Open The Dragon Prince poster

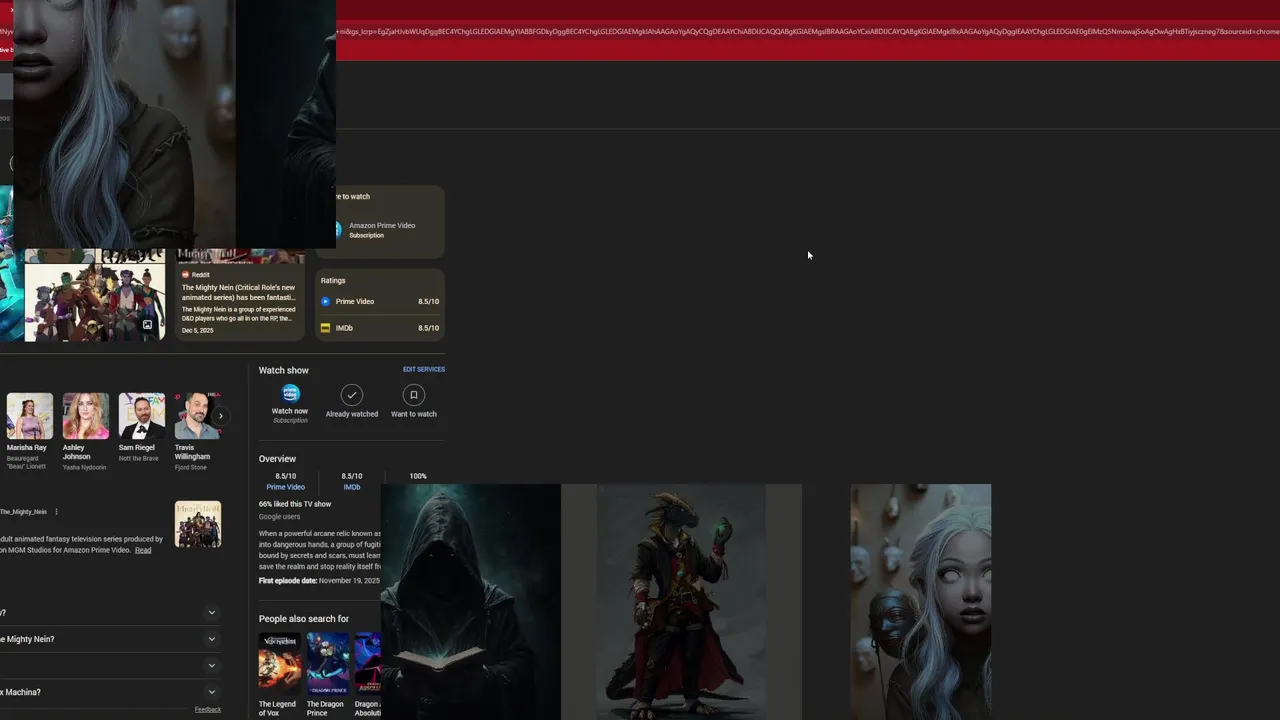327,662
